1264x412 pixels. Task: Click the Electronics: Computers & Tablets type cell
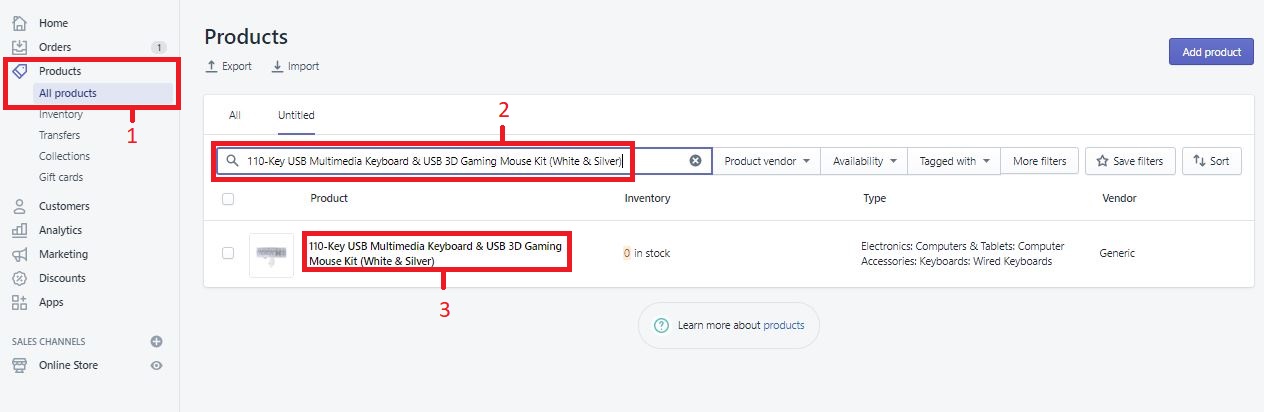(962, 253)
